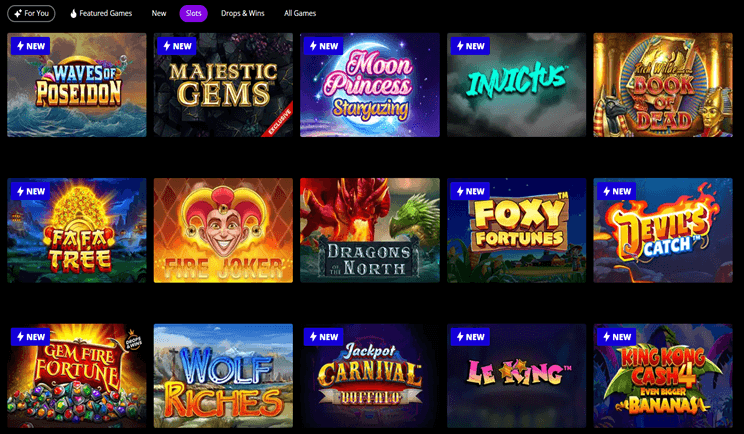Click NEW badge on Gem Fire Fortune
This screenshot has width=744, height=434.
pos(30,337)
